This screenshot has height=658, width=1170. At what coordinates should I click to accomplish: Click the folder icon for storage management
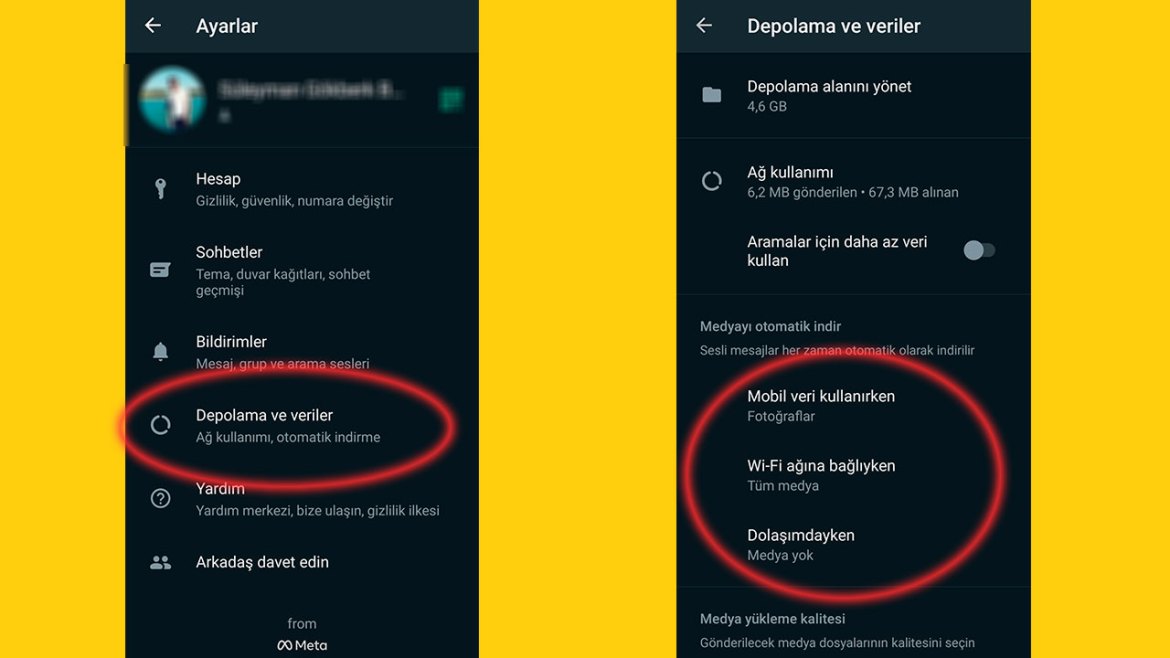click(712, 95)
